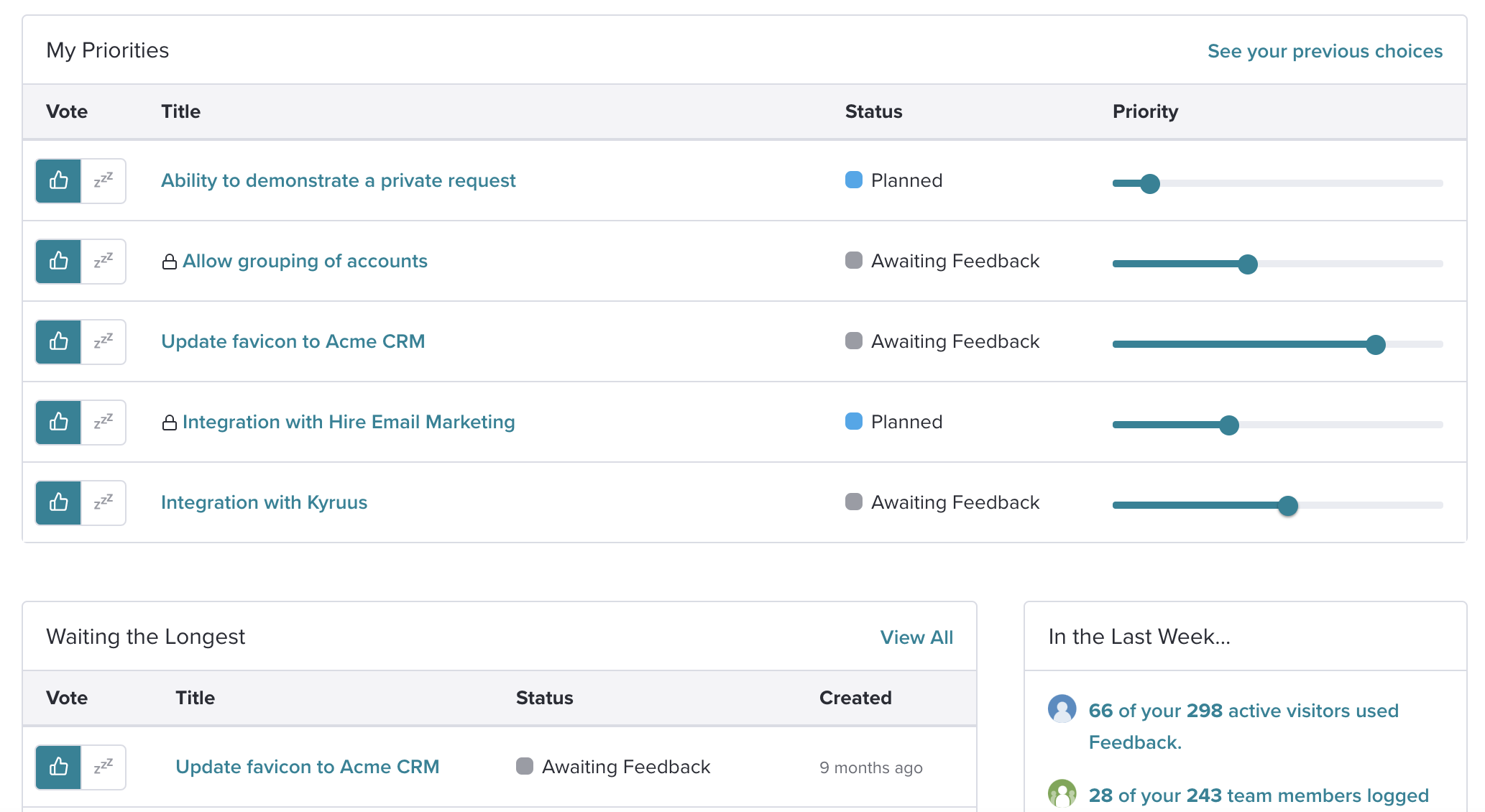1485x812 pixels.
Task: Open '66 of your 298 active visitors' link
Action: pyautogui.click(x=1243, y=726)
